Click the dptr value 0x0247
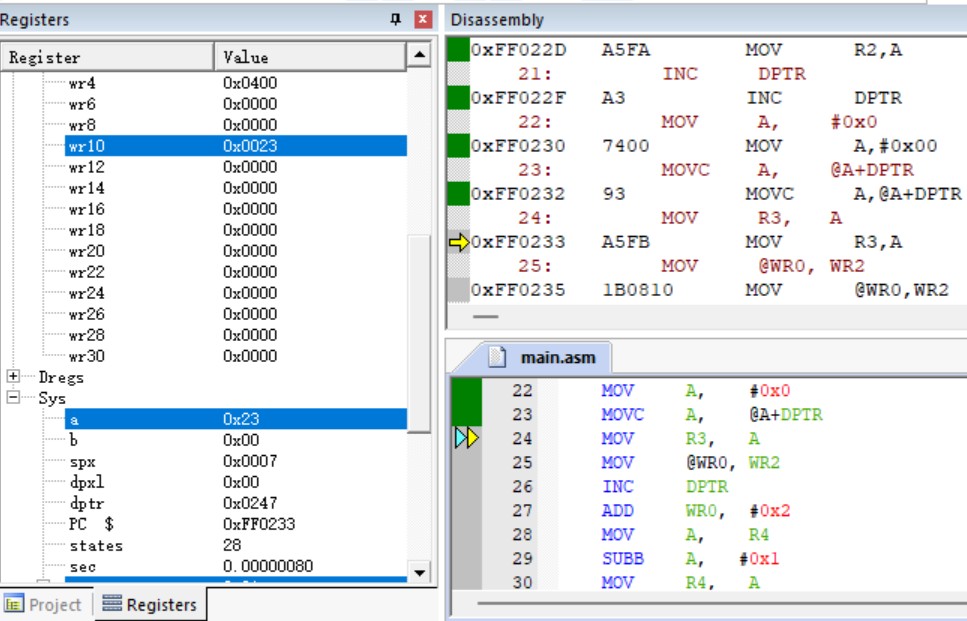The height and width of the screenshot is (621, 967). pyautogui.click(x=250, y=503)
